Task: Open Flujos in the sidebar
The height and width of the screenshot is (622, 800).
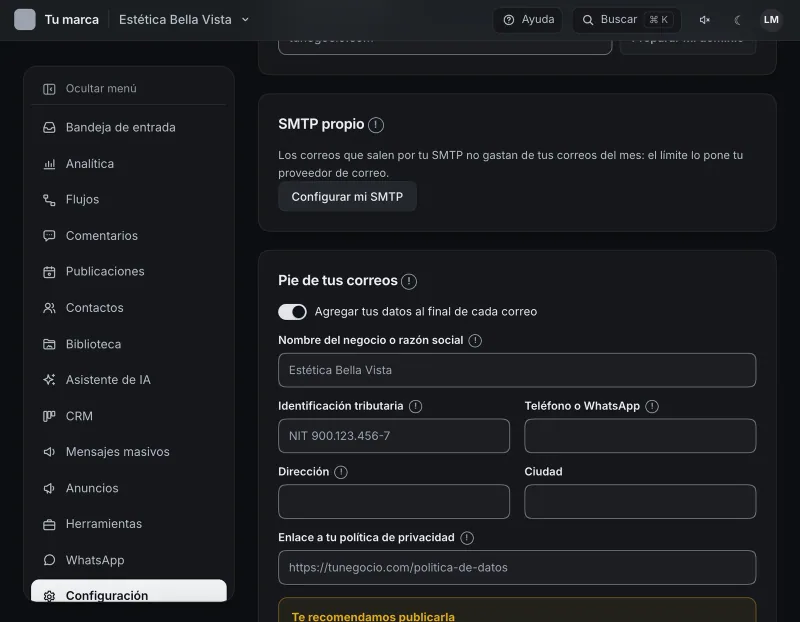Action: (129, 200)
